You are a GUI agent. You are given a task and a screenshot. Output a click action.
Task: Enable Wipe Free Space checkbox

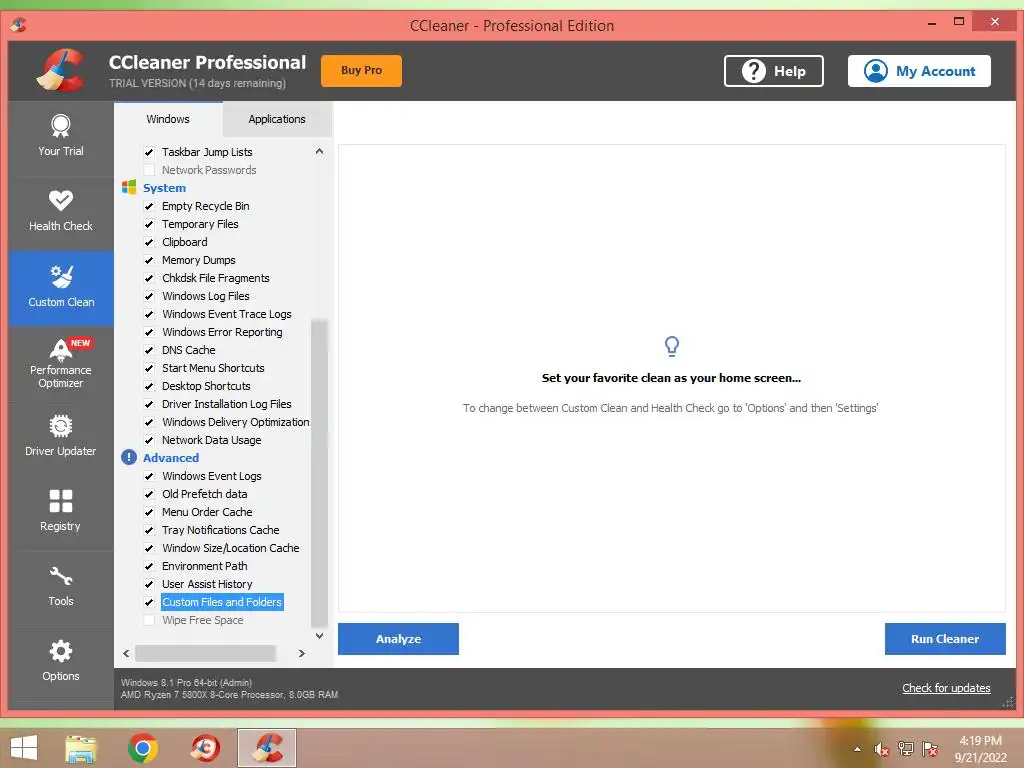pos(149,620)
